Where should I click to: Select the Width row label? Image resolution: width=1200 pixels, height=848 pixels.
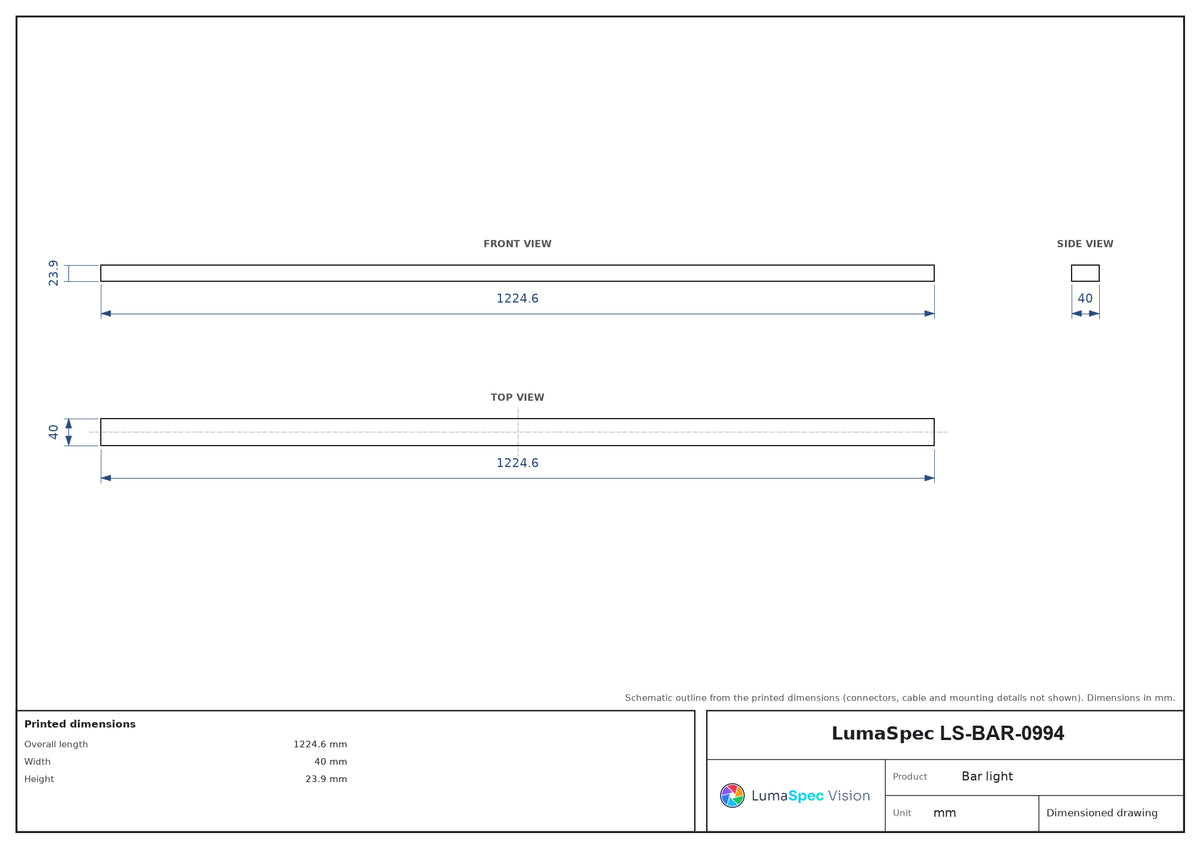click(37, 762)
